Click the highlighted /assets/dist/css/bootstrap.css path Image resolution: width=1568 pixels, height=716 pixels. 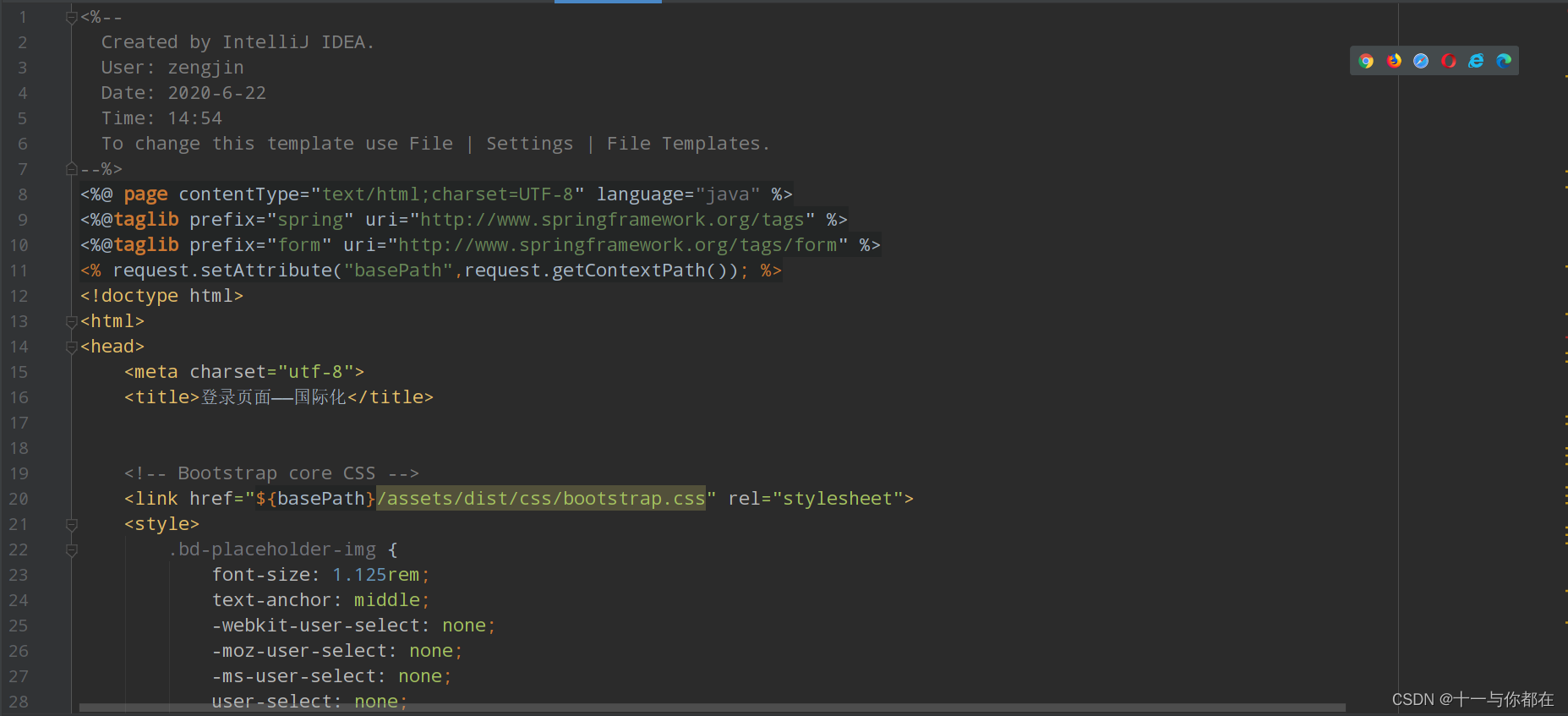[541, 499]
